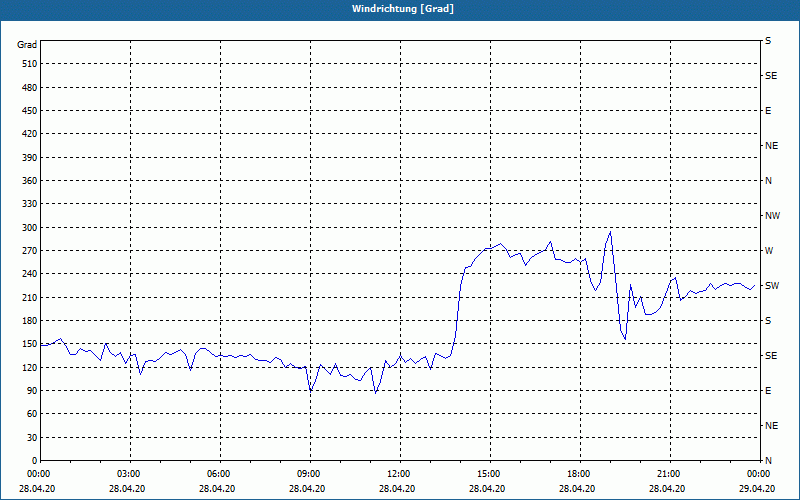Click the 60 y-axis value
This screenshot has height=500, width=800.
pyautogui.click(x=32, y=414)
